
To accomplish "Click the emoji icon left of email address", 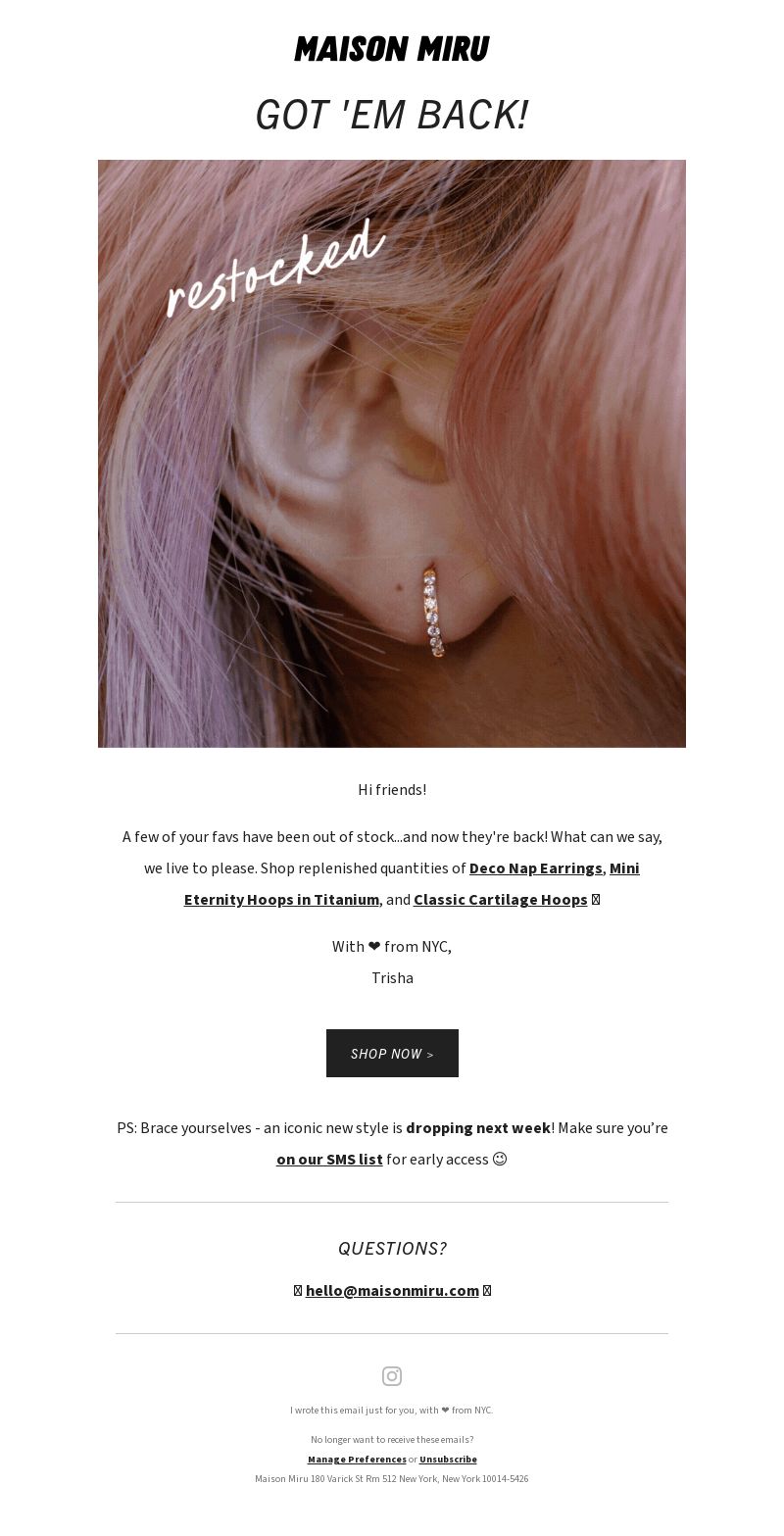I will (298, 1291).
